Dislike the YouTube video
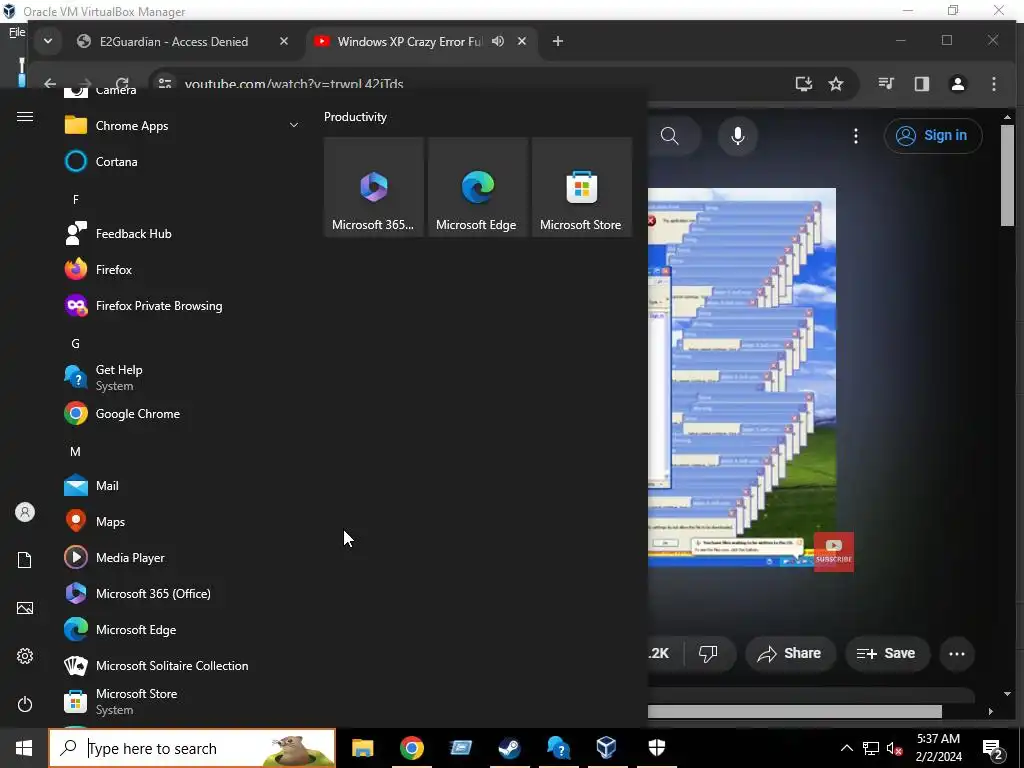Image resolution: width=1024 pixels, height=768 pixels. 709,654
